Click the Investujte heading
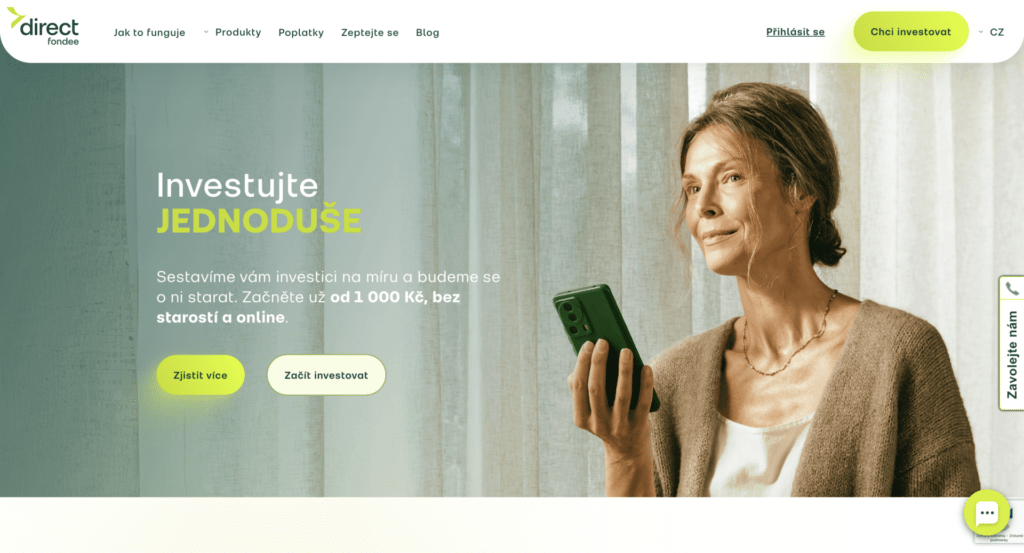 point(237,185)
